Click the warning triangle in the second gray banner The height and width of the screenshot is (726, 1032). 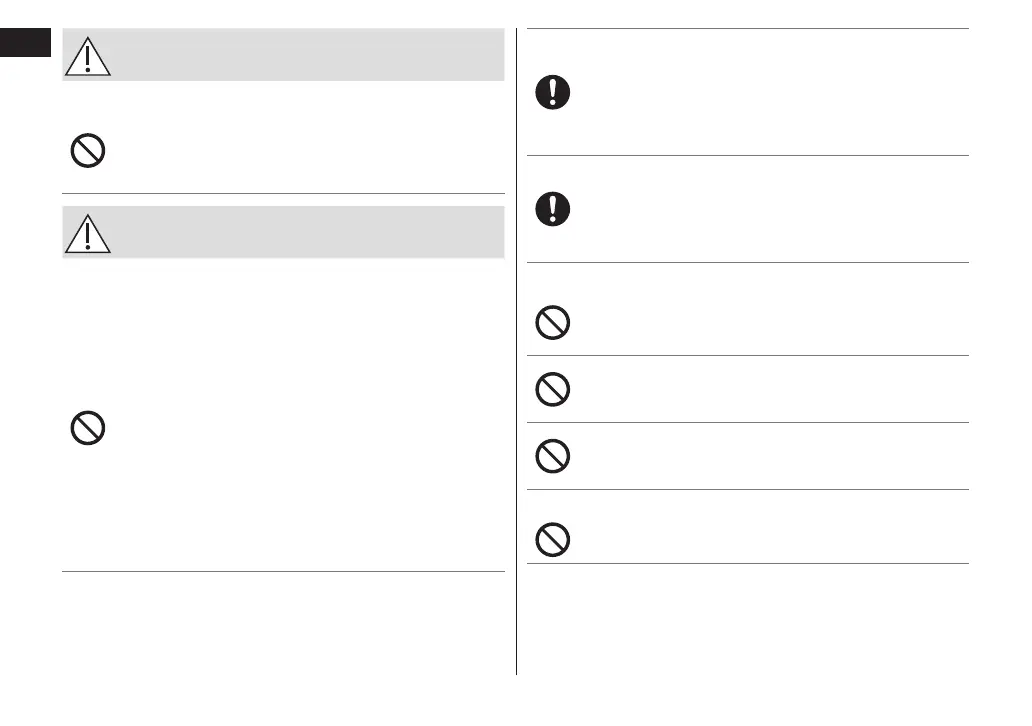coord(88,233)
